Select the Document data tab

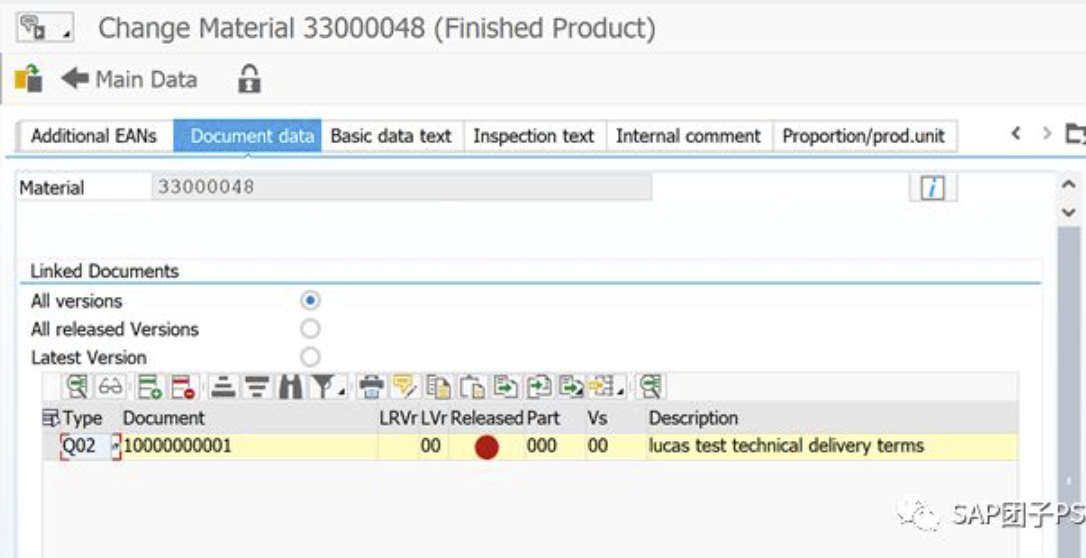click(247, 136)
